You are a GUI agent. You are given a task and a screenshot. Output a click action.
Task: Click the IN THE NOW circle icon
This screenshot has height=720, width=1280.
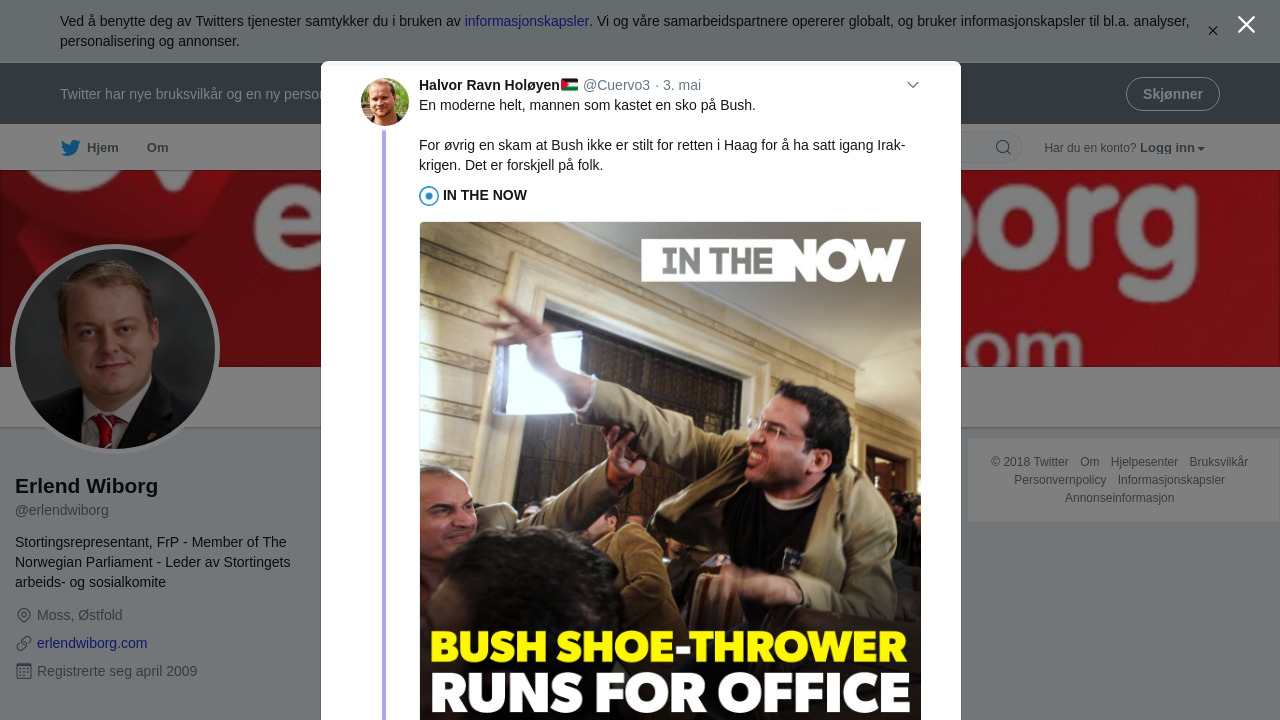coord(429,196)
